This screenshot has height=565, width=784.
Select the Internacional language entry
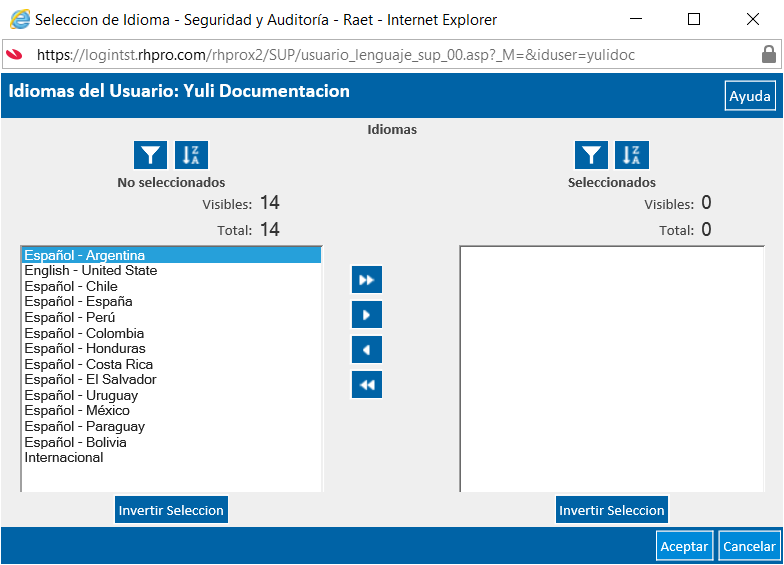(172, 458)
